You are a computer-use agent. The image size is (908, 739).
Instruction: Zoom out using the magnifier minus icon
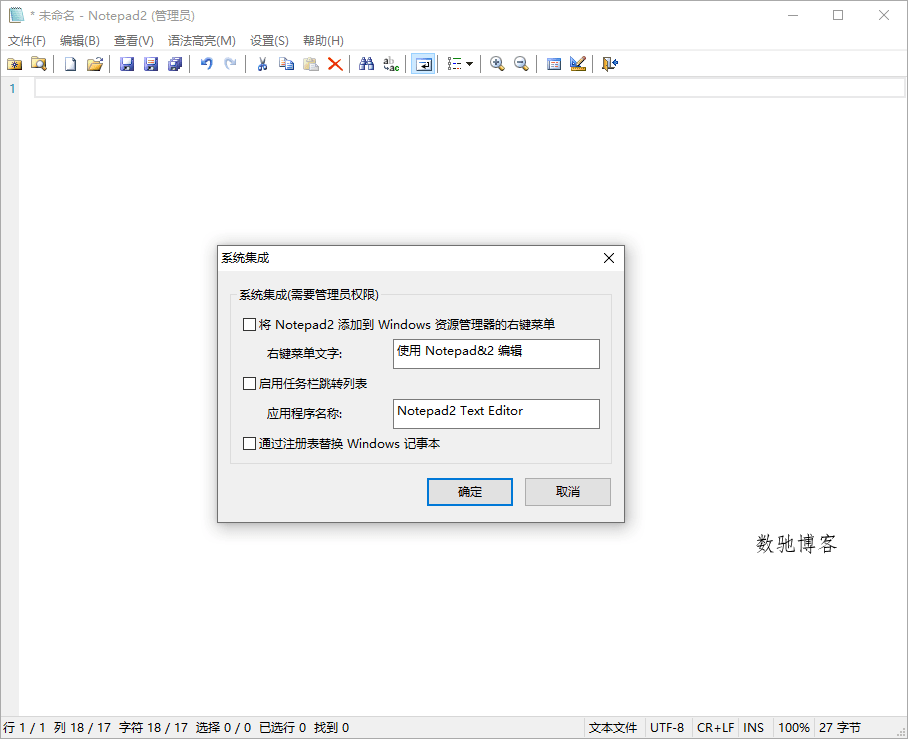521,64
